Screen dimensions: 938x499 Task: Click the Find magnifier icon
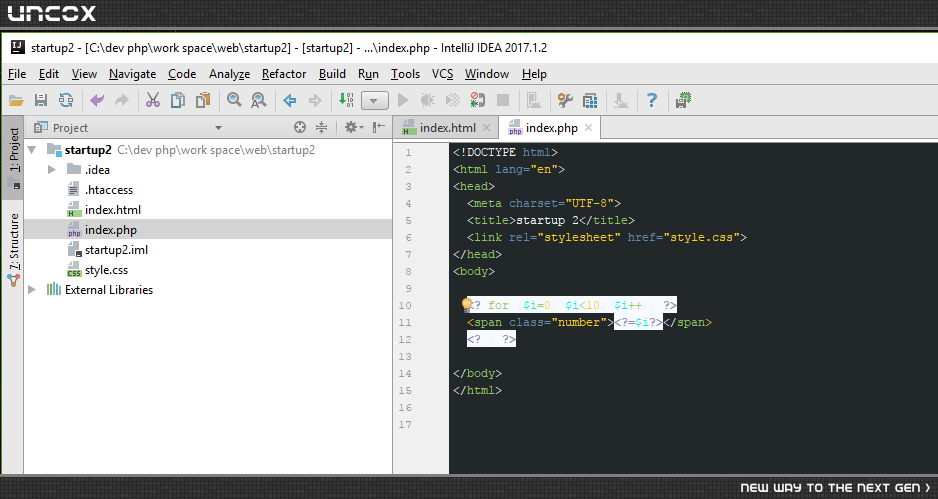tap(234, 101)
